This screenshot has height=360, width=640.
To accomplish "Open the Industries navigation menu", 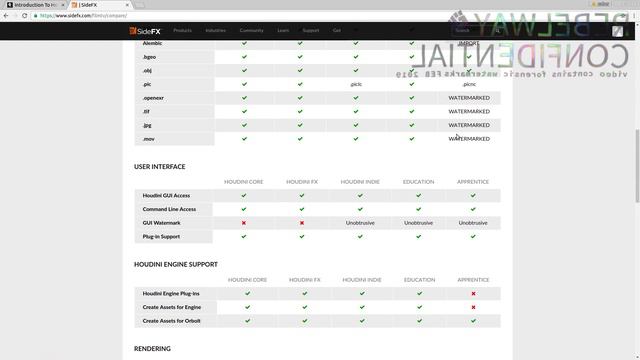I will coord(216,30).
